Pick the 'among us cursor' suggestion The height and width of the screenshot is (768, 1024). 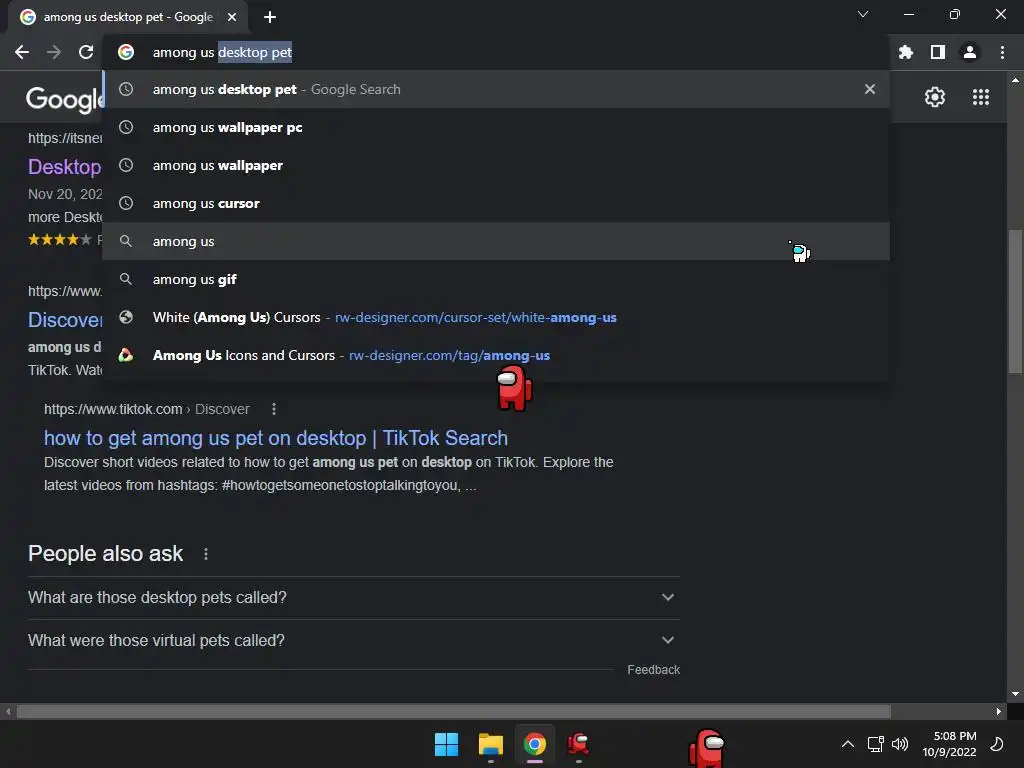[x=496, y=203]
